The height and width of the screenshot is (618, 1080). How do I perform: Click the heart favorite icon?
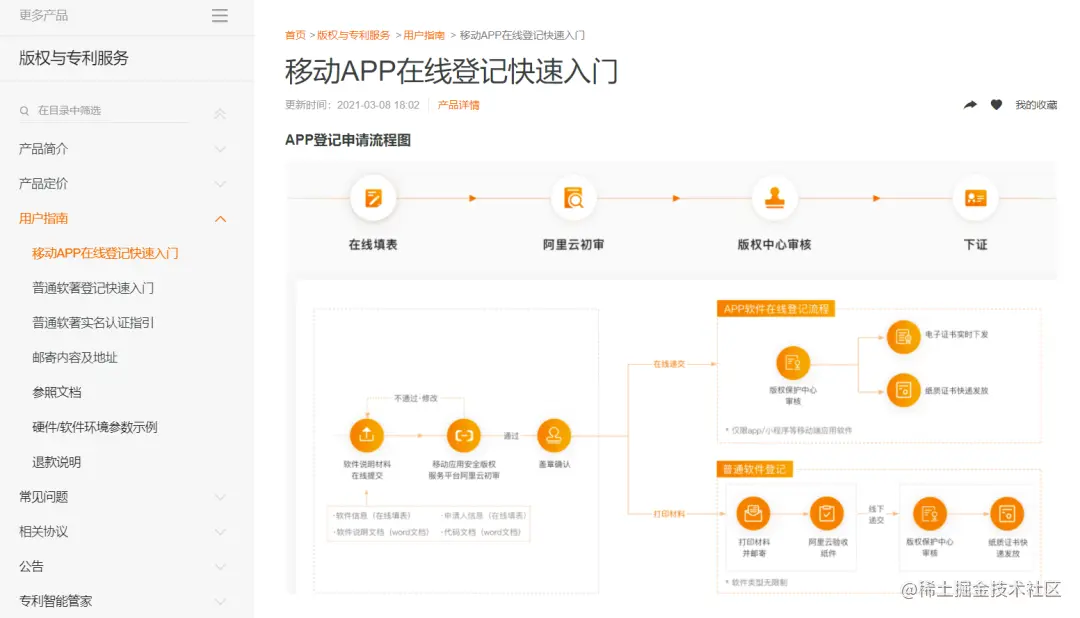(x=996, y=105)
